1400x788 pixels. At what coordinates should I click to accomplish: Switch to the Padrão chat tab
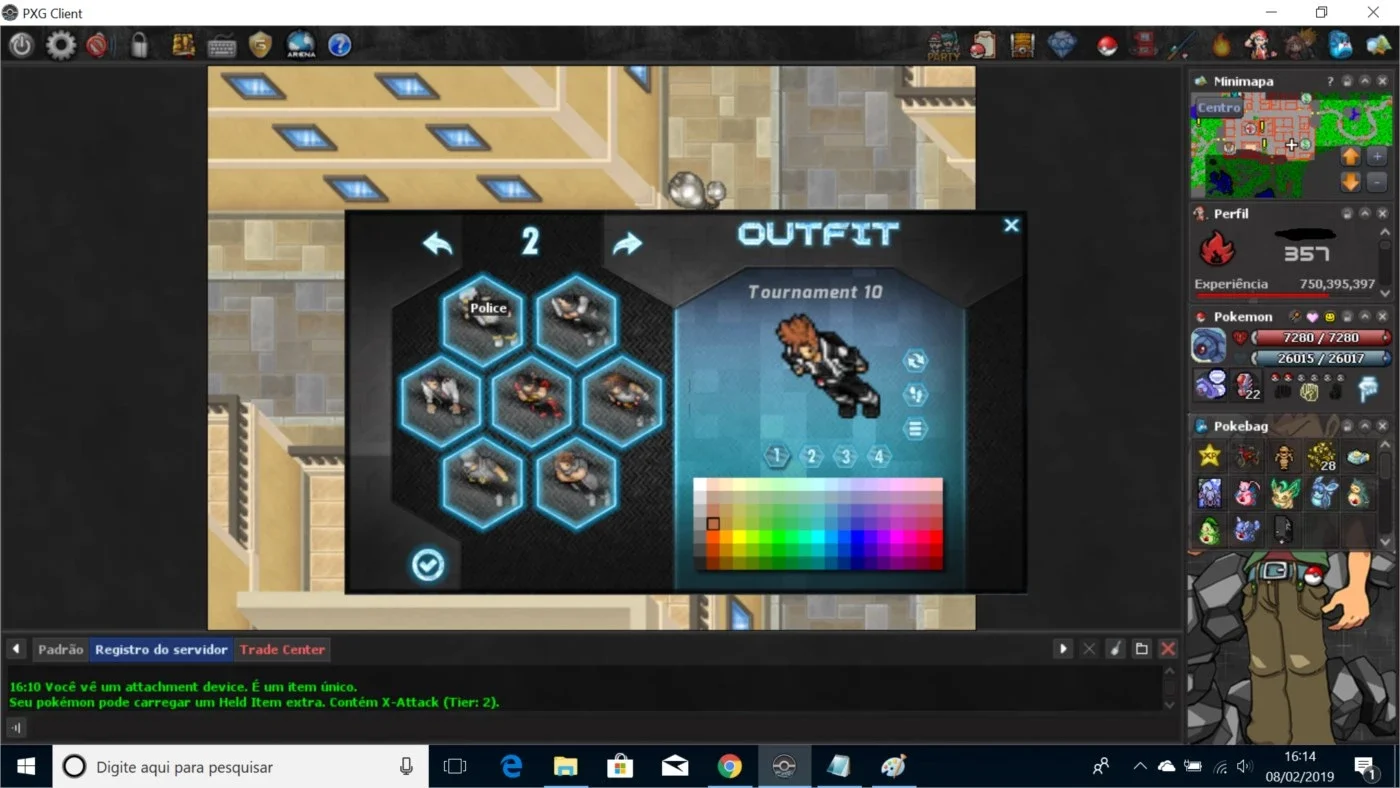tap(61, 650)
